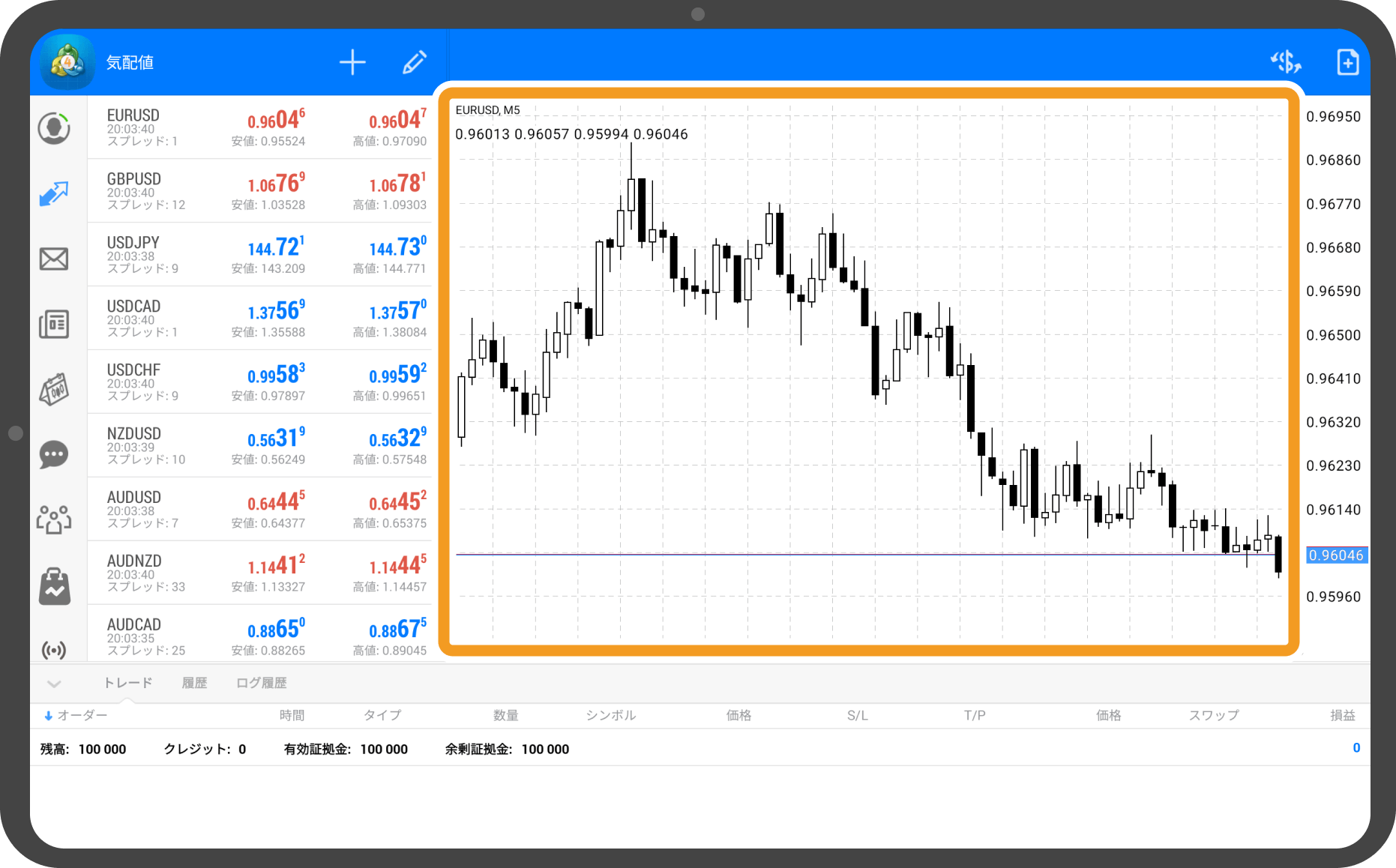Screen dimensions: 1396x868
Task: Collapse the bottom trade panel chevron
Action: pyautogui.click(x=54, y=684)
